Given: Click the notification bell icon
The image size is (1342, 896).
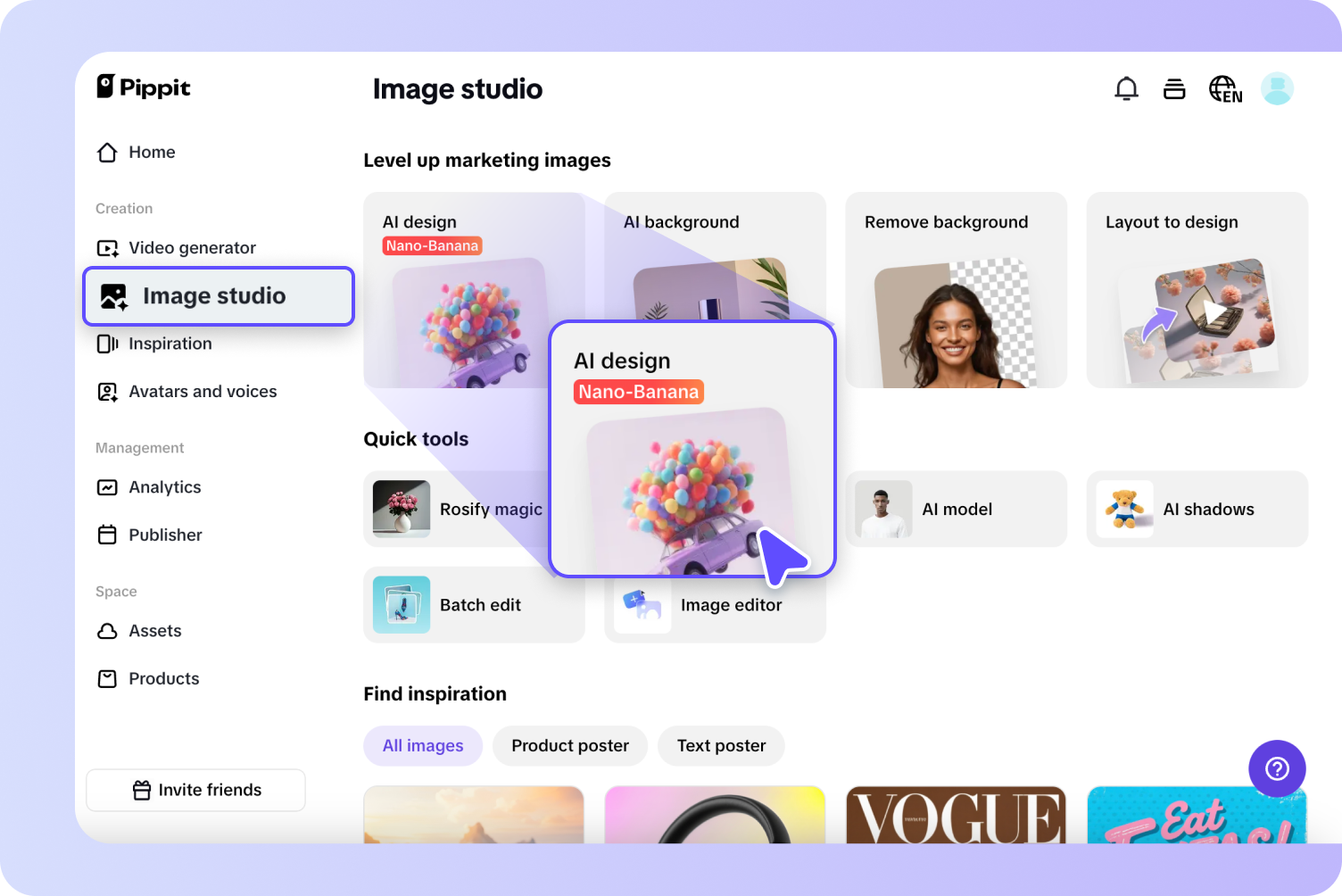Looking at the screenshot, I should pyautogui.click(x=1126, y=89).
